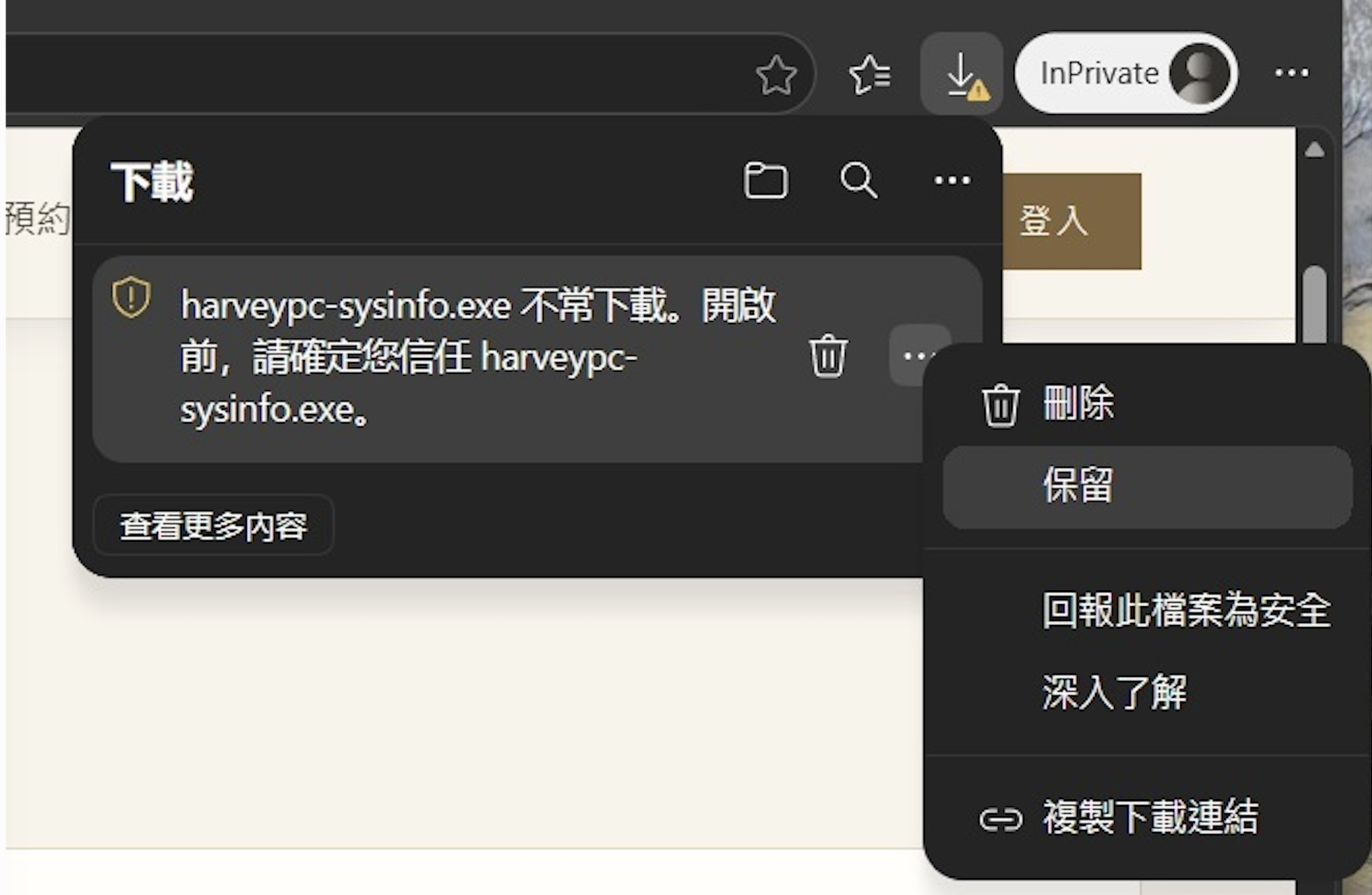Click the vertical scrollbar thumb
Image resolution: width=1372 pixels, height=895 pixels.
(x=1315, y=305)
